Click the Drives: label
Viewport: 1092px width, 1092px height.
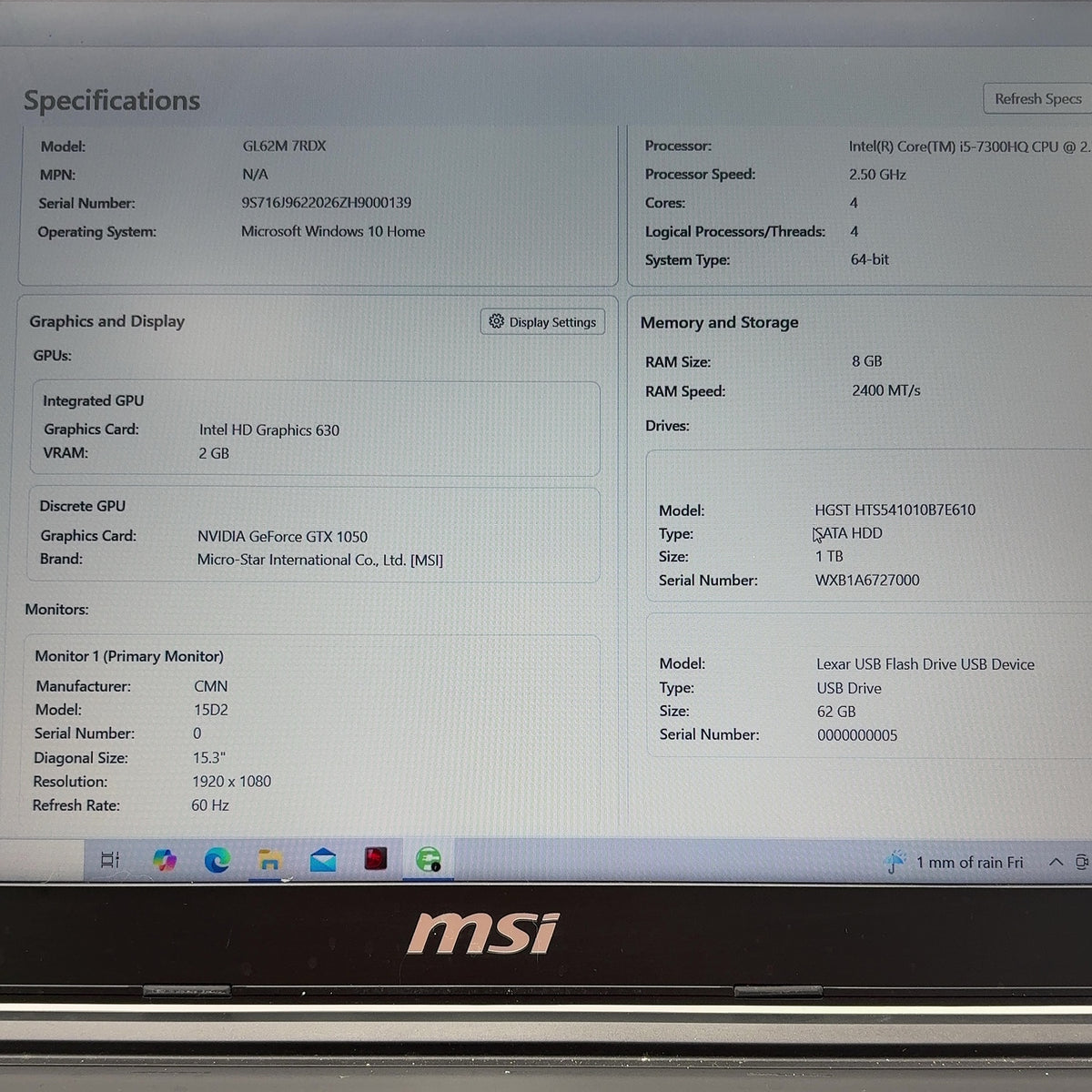coord(667,426)
